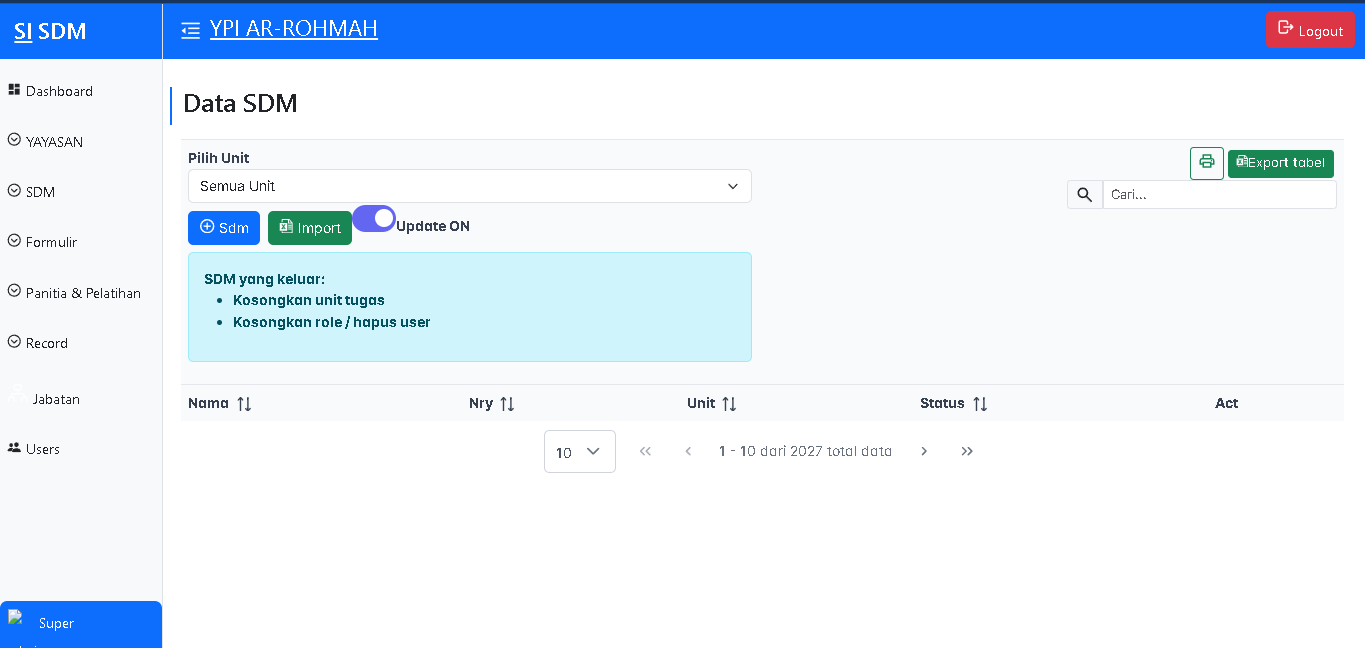Open Dashboard from the sidebar
The width and height of the screenshot is (1365, 648).
point(58,91)
